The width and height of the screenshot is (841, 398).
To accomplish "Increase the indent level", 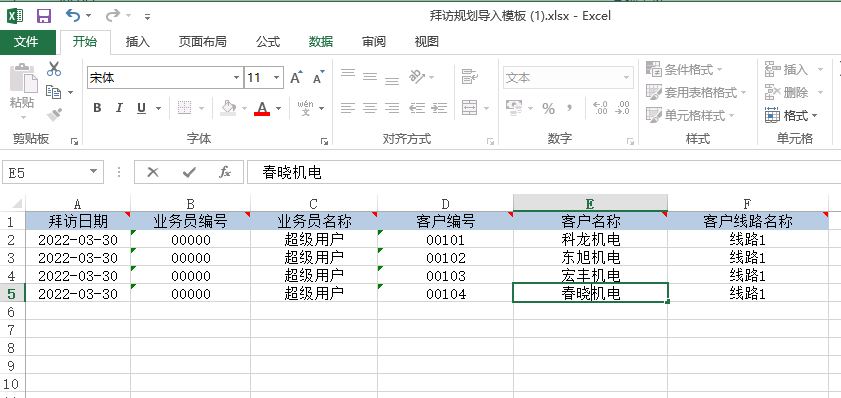I will [439, 108].
